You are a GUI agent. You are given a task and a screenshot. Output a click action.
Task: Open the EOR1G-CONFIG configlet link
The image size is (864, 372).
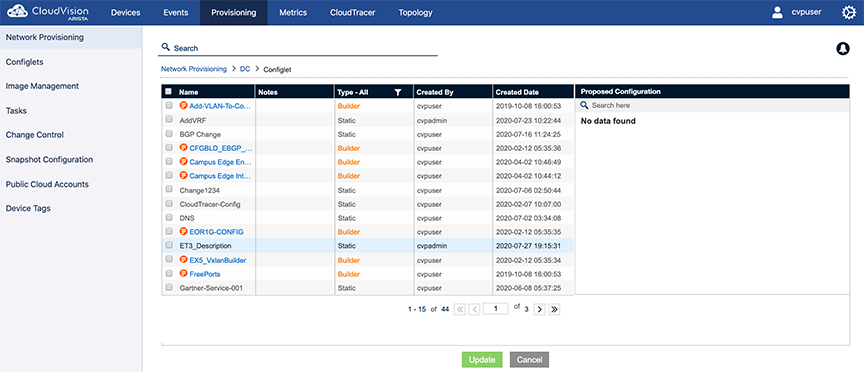point(217,231)
